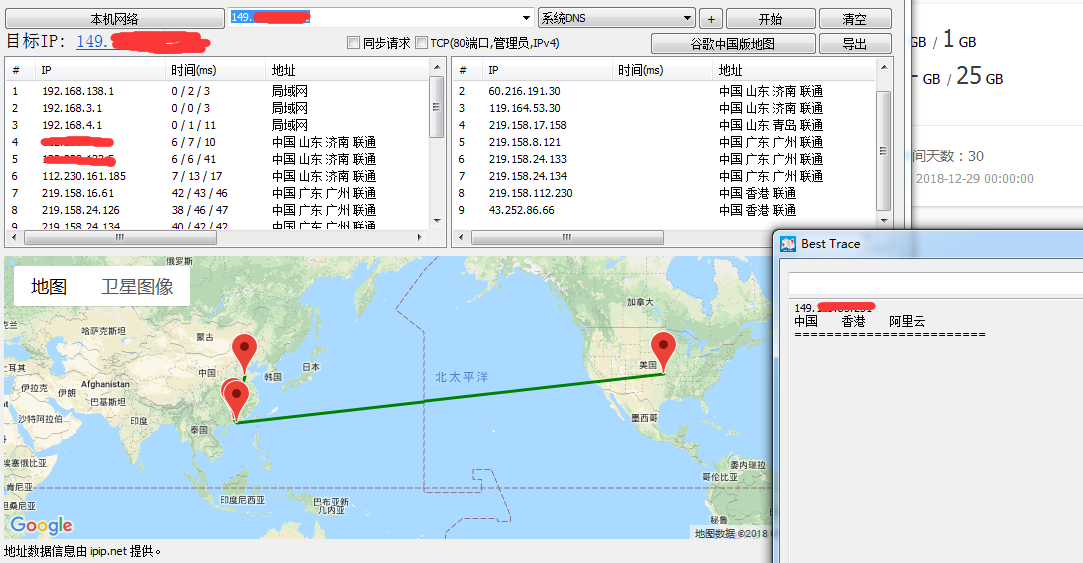Switch the map to 卫星图像 view
This screenshot has width=1083, height=563.
(137, 287)
